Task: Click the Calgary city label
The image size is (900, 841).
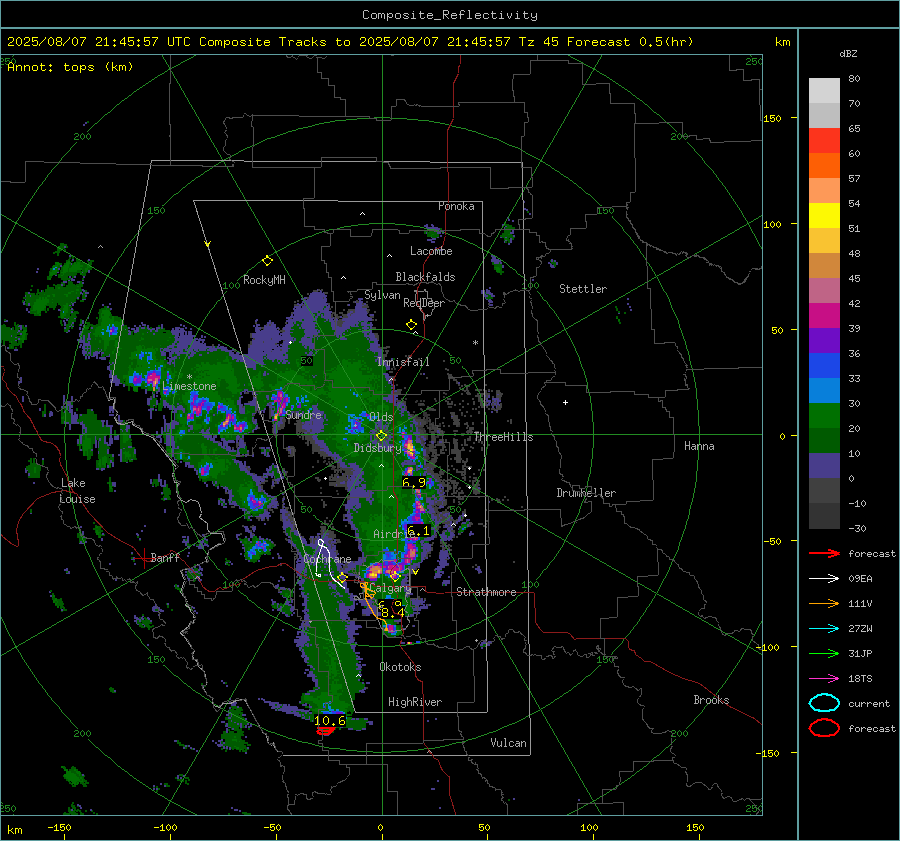Action: (390, 589)
